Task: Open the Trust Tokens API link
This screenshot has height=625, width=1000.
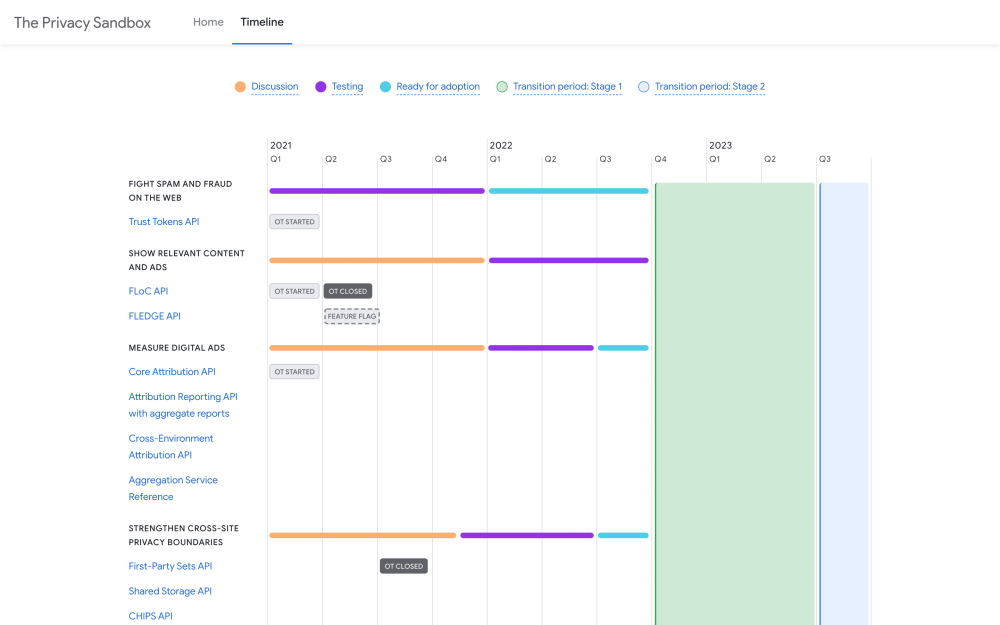Action: tap(164, 222)
